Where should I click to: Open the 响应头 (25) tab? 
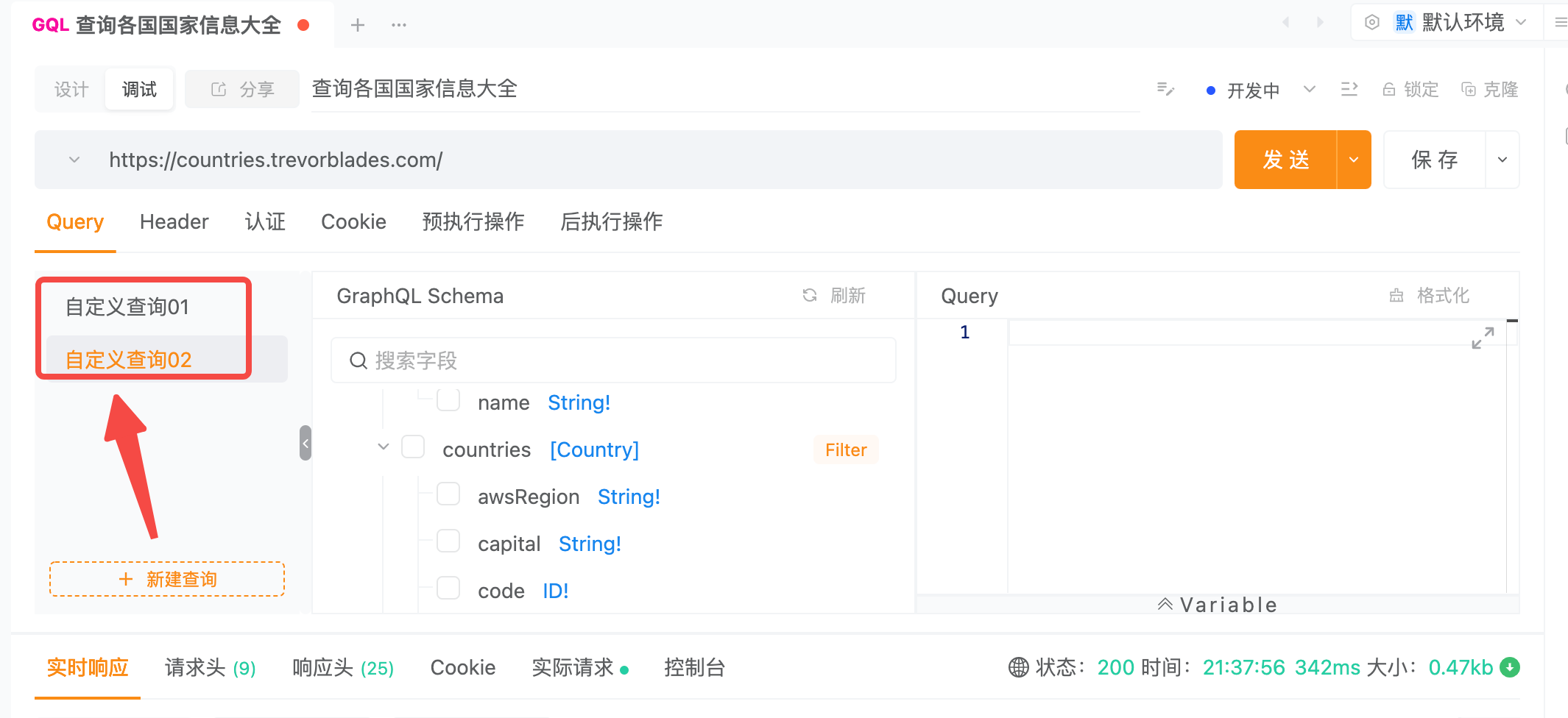[x=342, y=667]
